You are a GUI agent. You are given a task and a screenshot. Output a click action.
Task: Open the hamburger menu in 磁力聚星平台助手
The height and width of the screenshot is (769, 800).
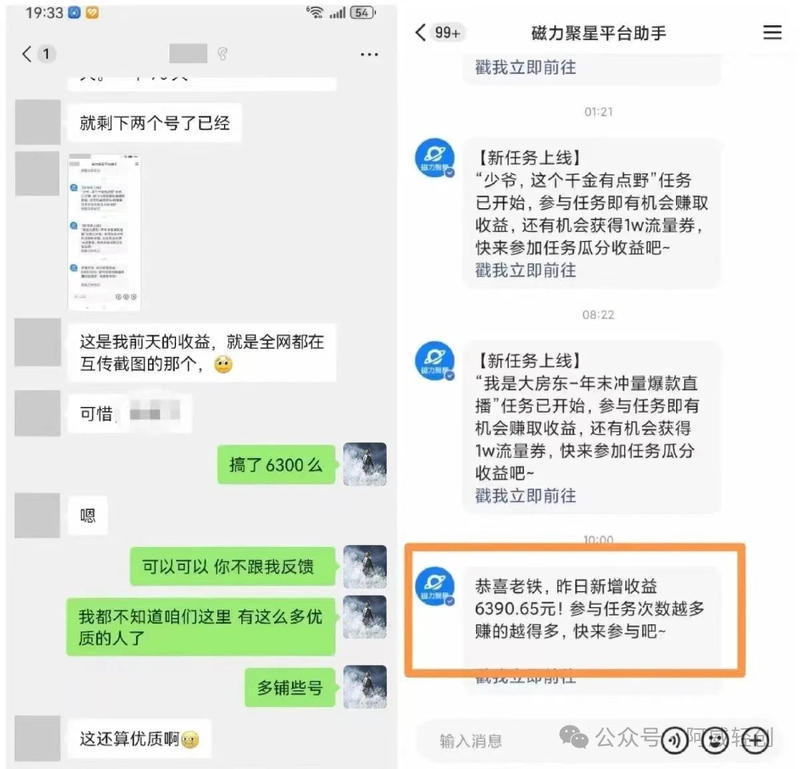[x=772, y=33]
